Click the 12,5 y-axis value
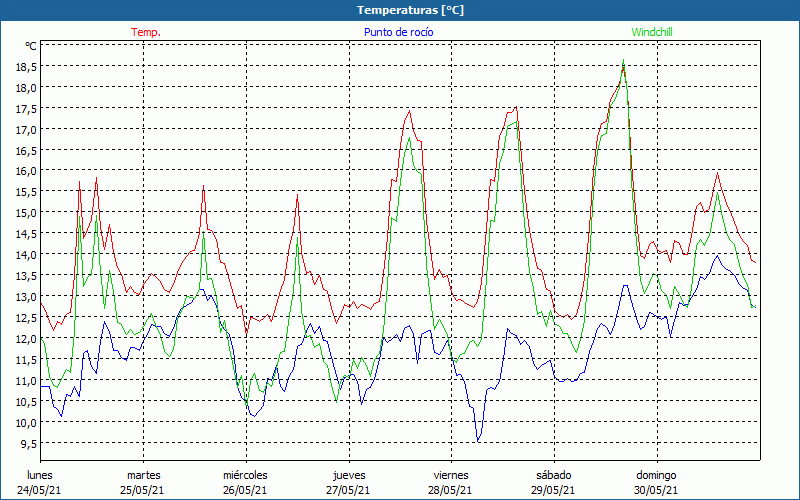 tap(28, 317)
